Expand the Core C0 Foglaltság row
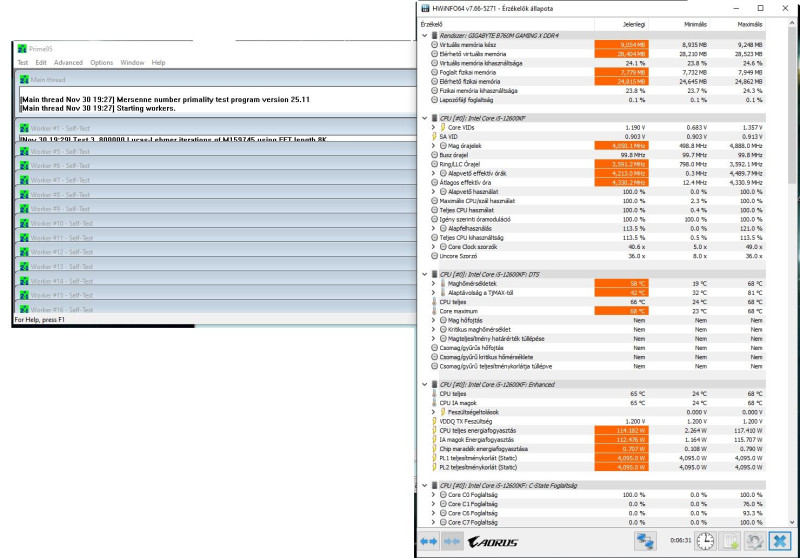800x558 pixels. coord(433,494)
